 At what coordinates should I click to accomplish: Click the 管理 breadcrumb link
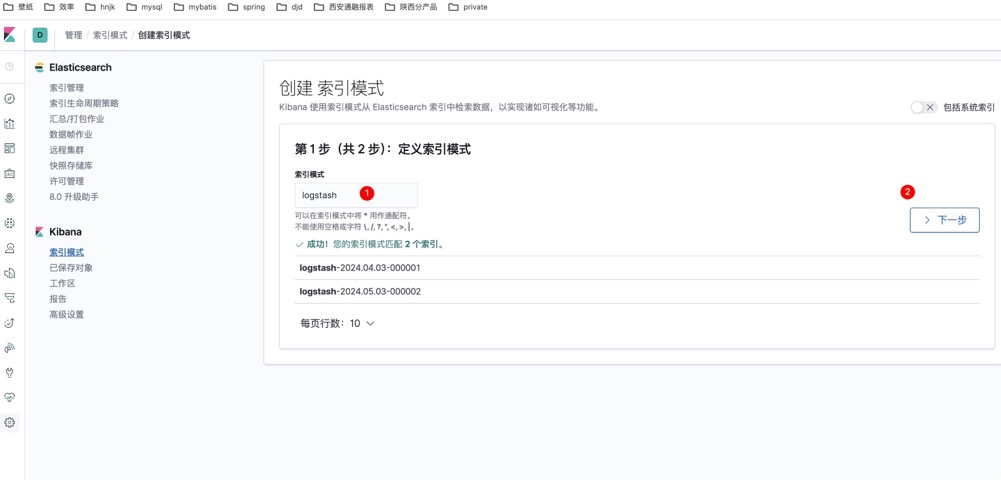click(x=74, y=35)
